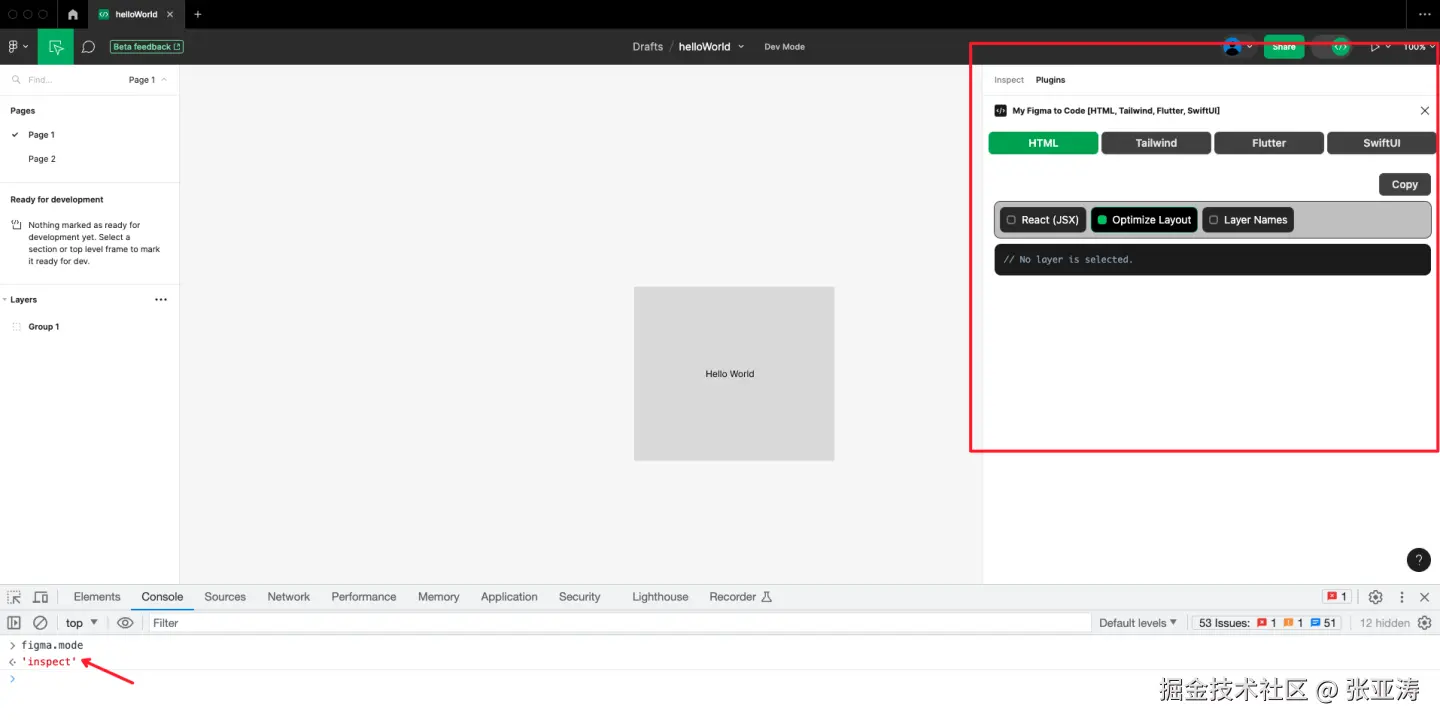
Task: Open console settings gear beside hidden count
Action: click(x=1425, y=623)
